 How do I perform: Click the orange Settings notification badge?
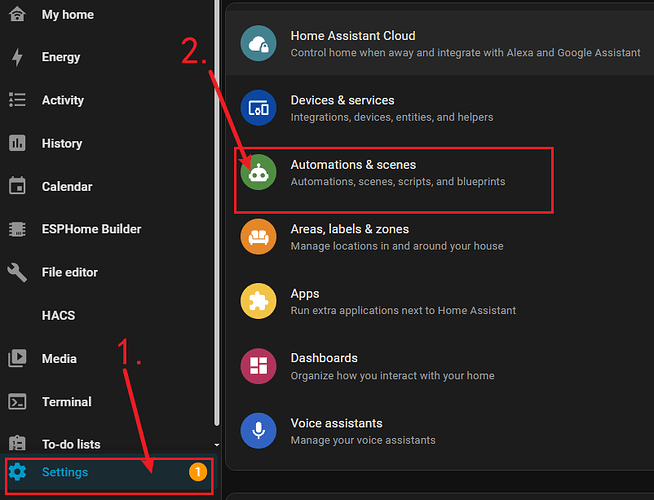198,472
